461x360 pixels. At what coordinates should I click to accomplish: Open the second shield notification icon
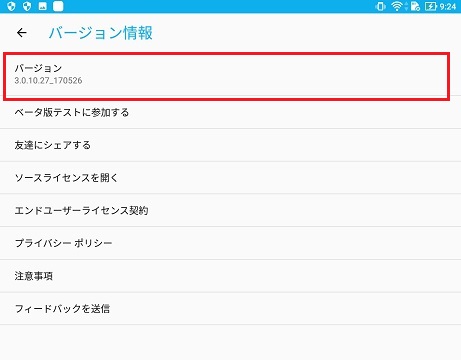click(x=27, y=6)
